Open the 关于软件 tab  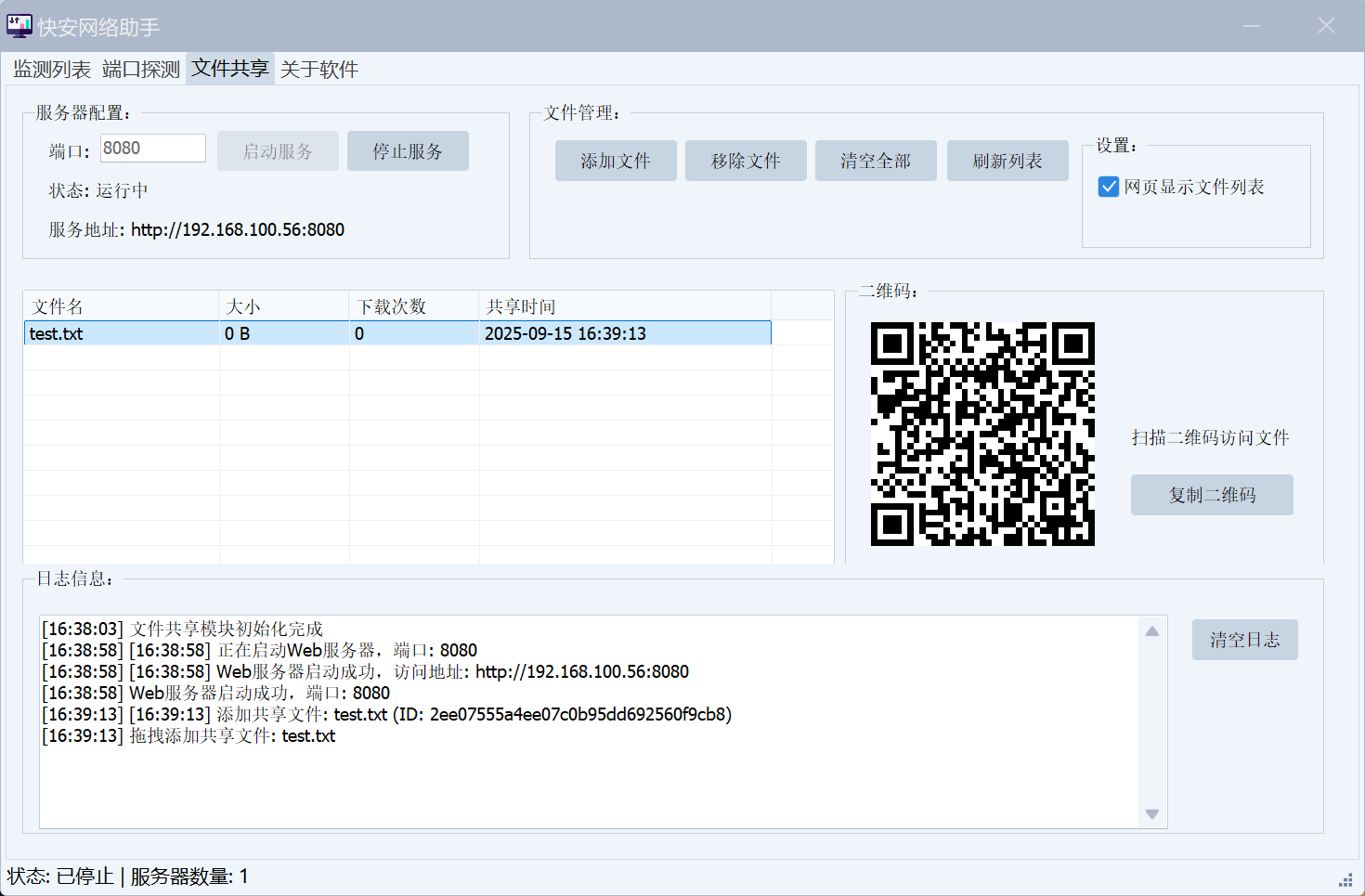(319, 70)
